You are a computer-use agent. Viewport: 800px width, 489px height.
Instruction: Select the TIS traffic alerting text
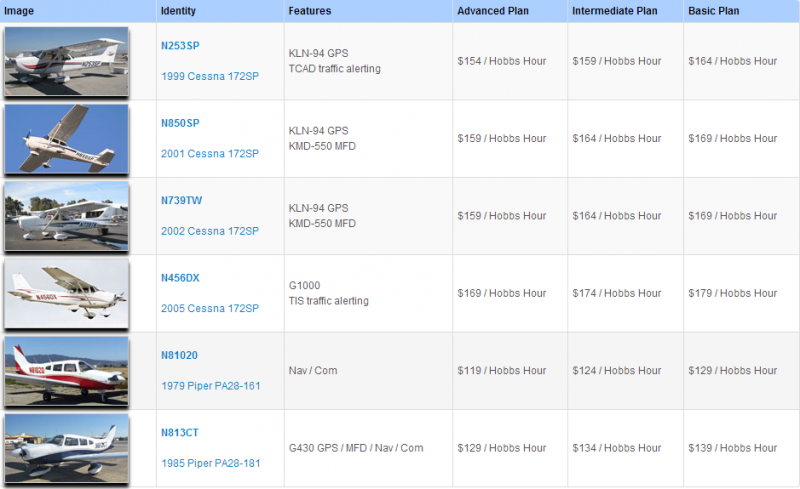[329, 301]
